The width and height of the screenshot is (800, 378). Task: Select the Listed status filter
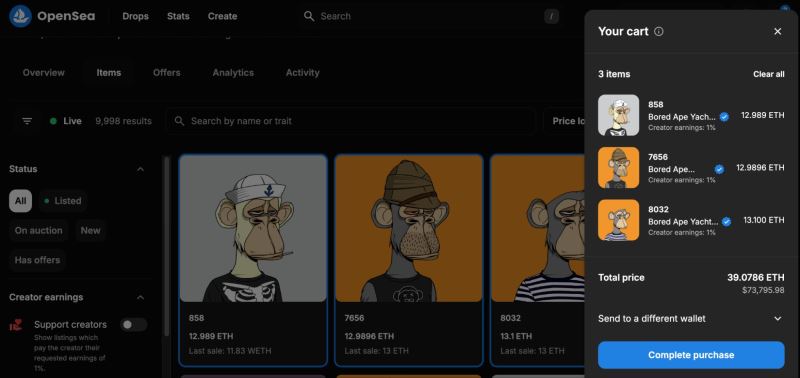tap(62, 201)
